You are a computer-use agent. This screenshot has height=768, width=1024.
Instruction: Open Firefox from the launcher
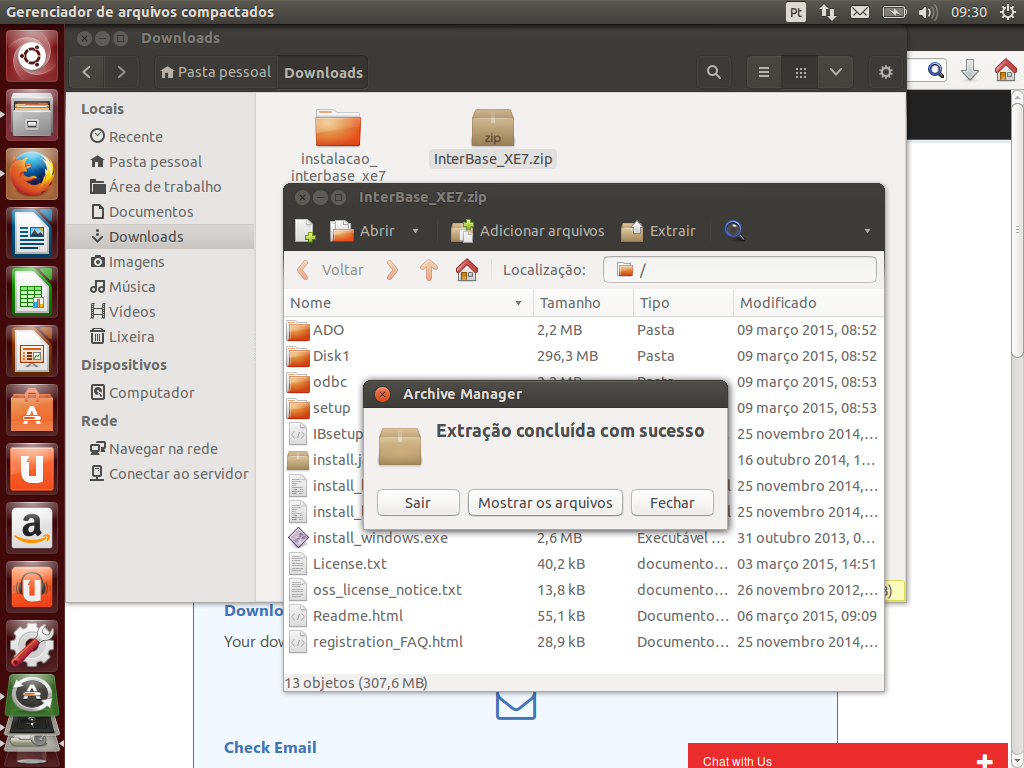32,174
